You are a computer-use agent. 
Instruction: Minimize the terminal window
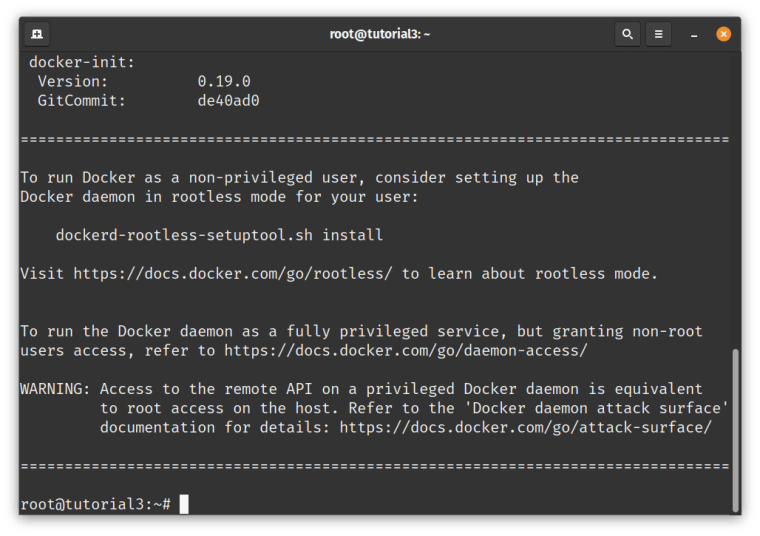(x=694, y=35)
